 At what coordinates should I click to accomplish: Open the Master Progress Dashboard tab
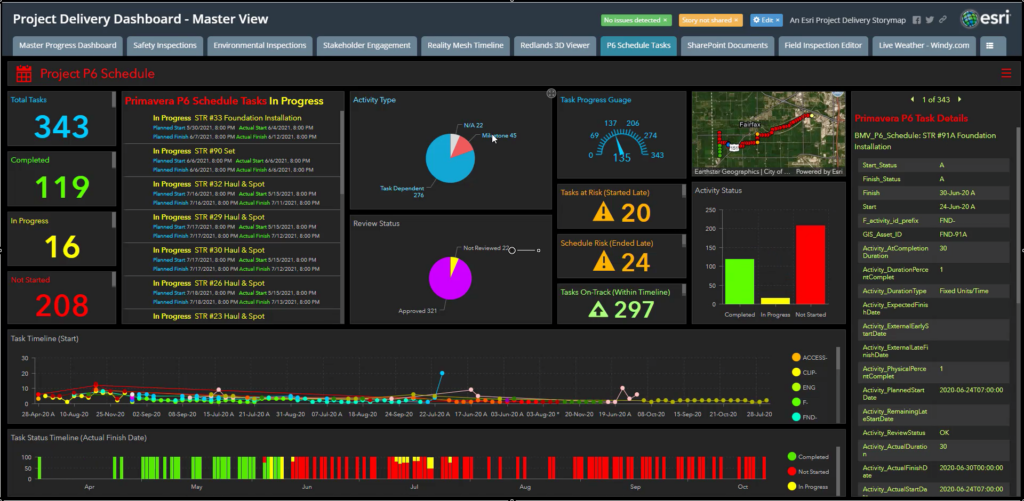pos(67,46)
